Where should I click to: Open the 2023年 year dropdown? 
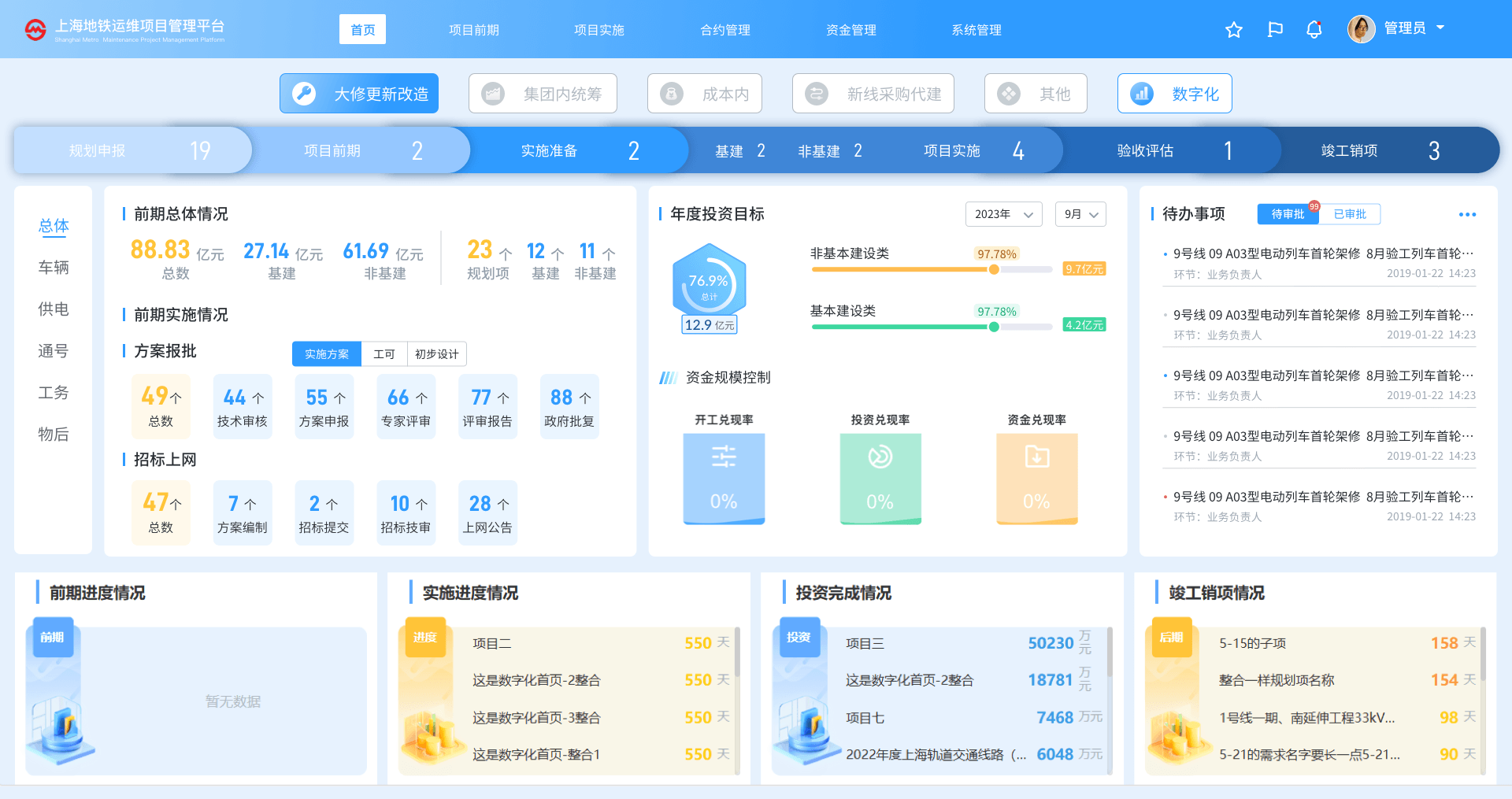coord(1004,214)
